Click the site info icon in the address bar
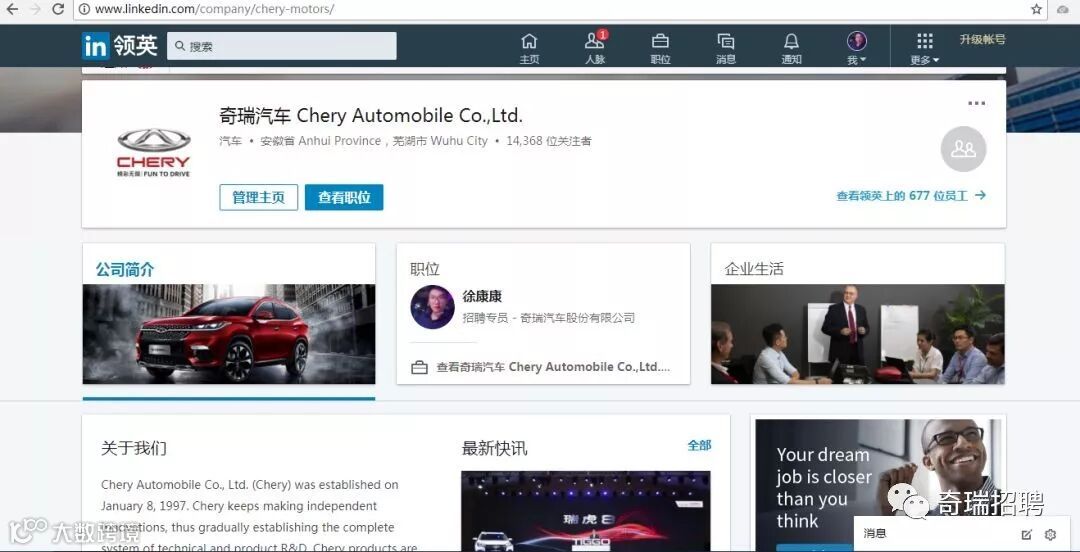The width and height of the screenshot is (1080, 552). tap(84, 10)
